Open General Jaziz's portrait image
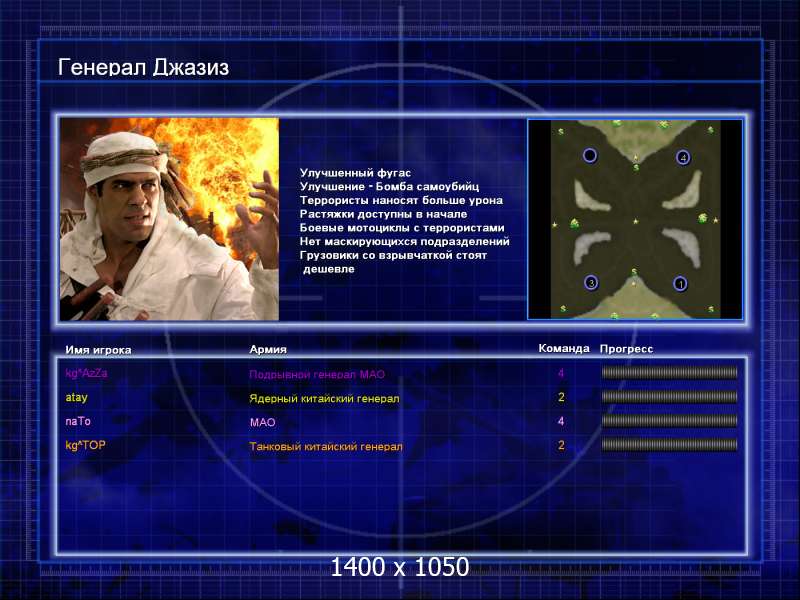This screenshot has width=800, height=600. [x=169, y=219]
